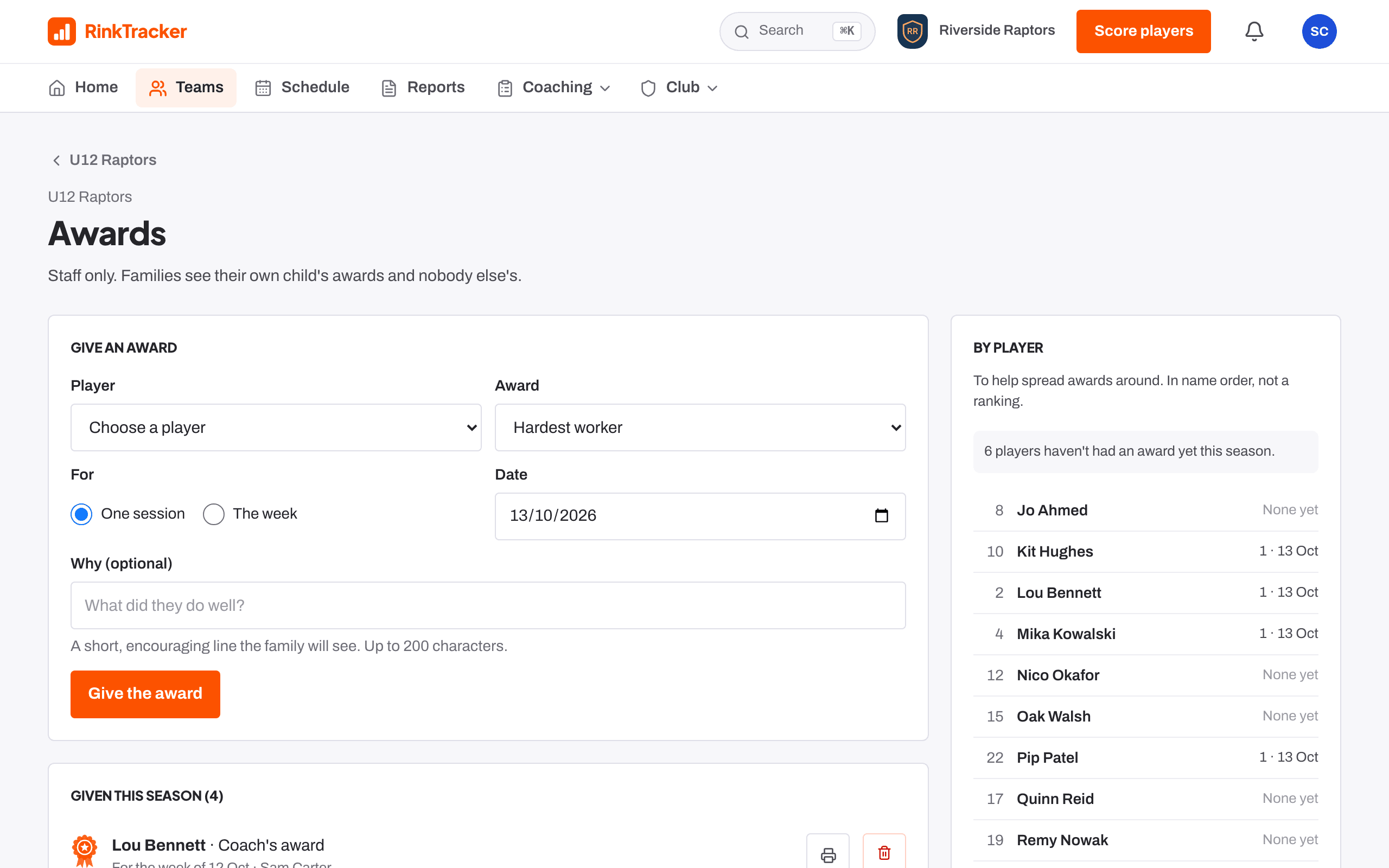Click the Search field

[x=797, y=31]
